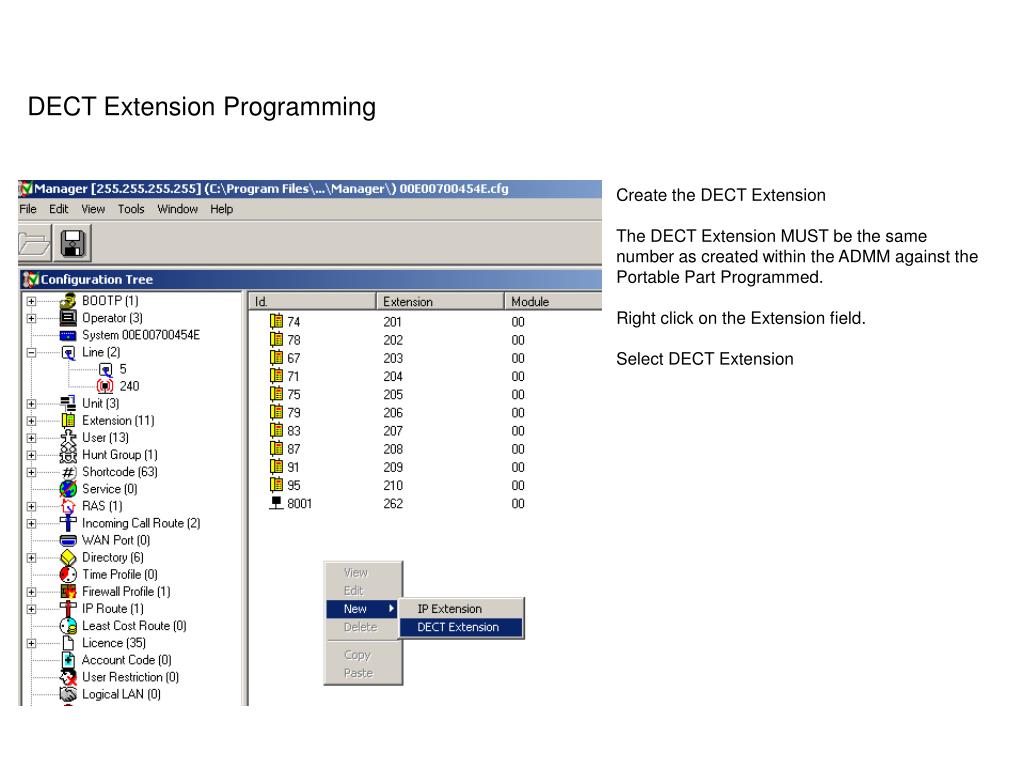The height and width of the screenshot is (768, 1024).
Task: Select row with extension 262
Action: [x=424, y=504]
